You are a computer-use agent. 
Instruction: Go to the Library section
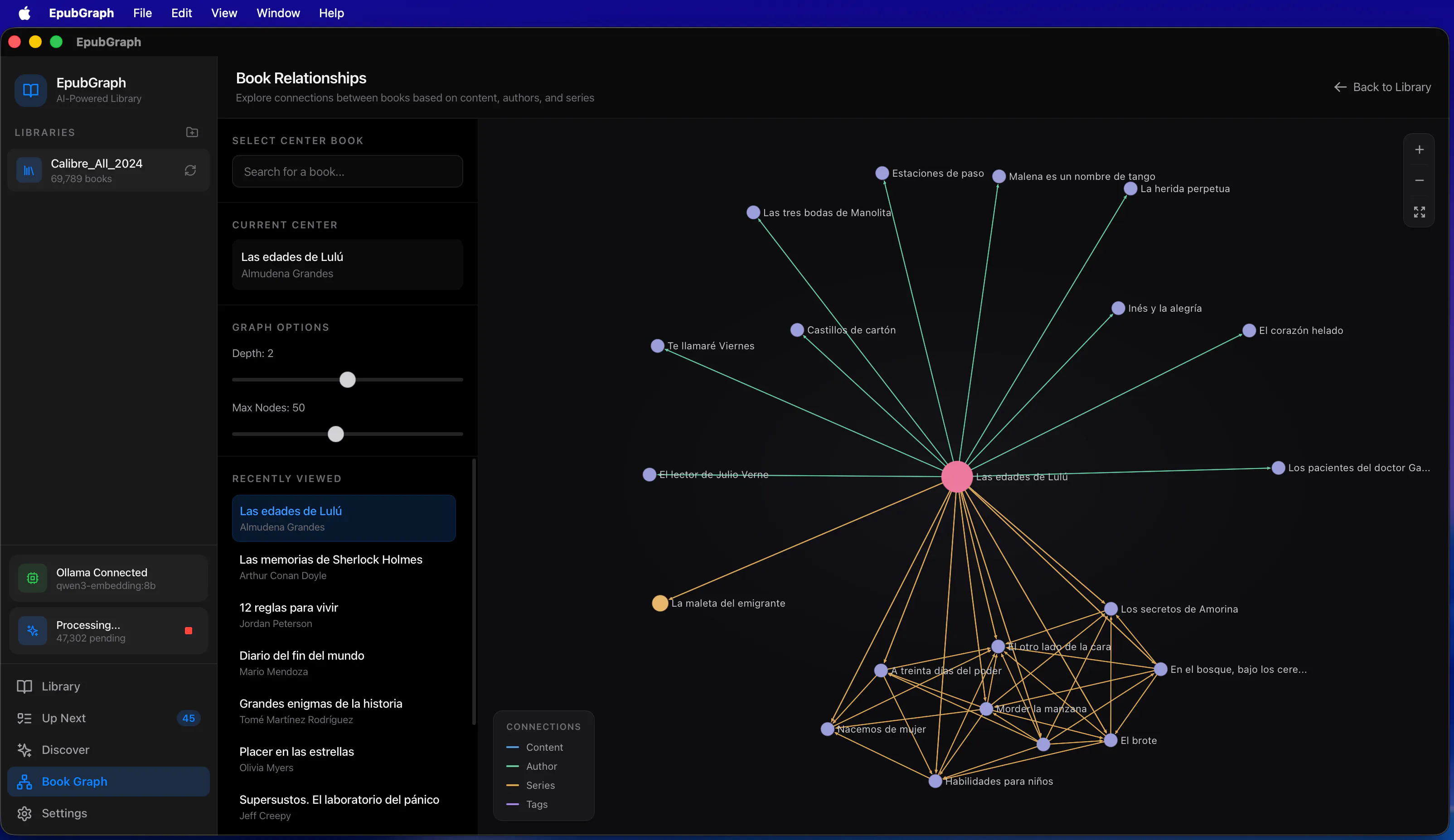pyautogui.click(x=108, y=686)
